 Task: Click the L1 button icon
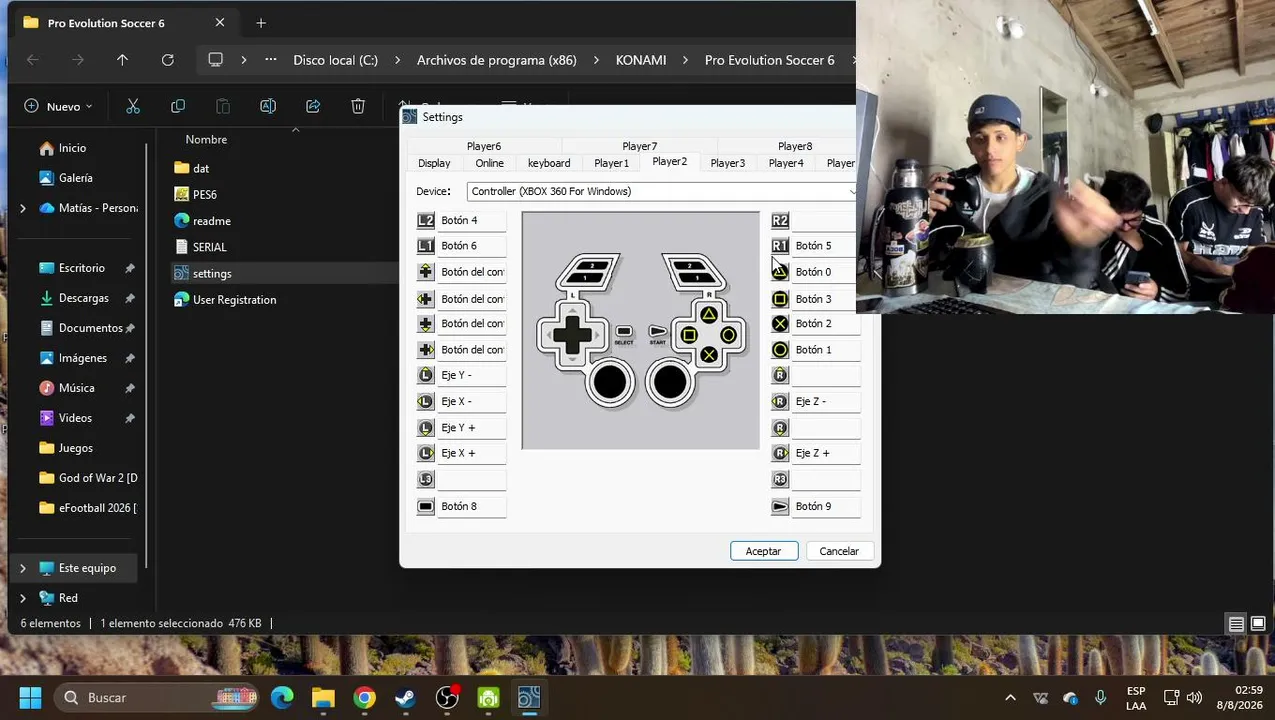[426, 246]
